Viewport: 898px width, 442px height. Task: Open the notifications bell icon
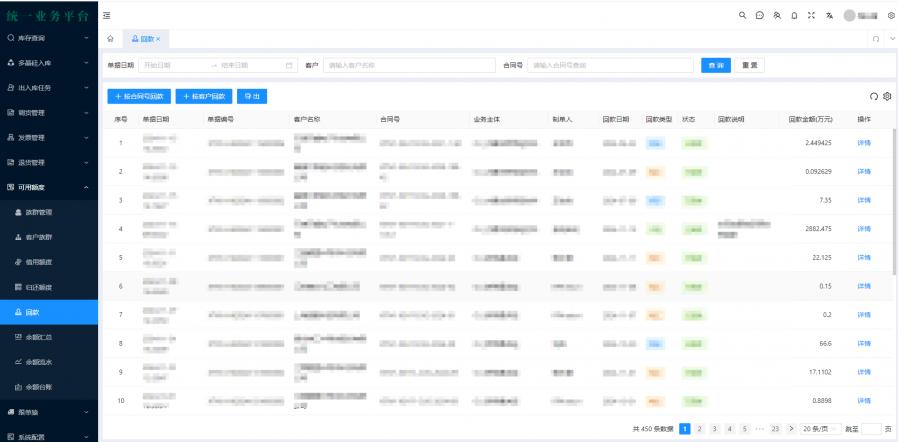coord(792,15)
